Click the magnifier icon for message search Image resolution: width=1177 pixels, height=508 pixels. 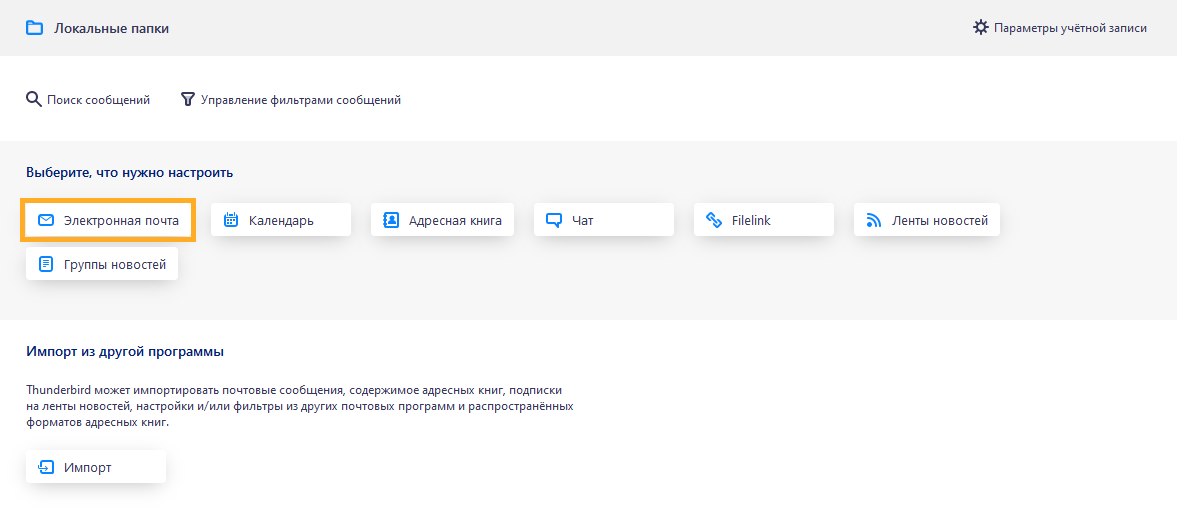33,99
